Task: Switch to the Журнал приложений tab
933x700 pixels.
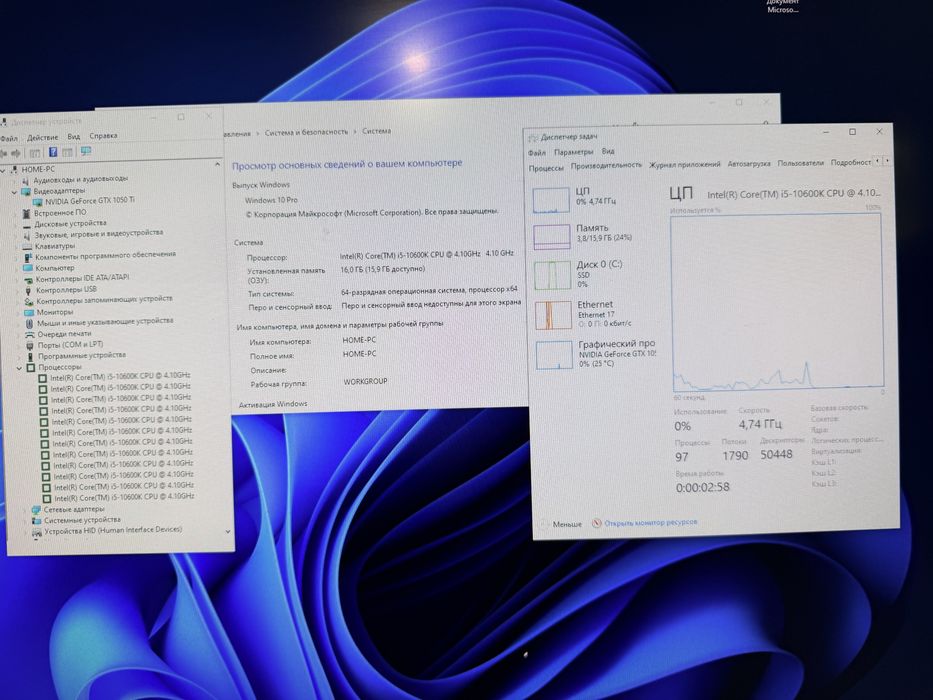Action: (684, 164)
